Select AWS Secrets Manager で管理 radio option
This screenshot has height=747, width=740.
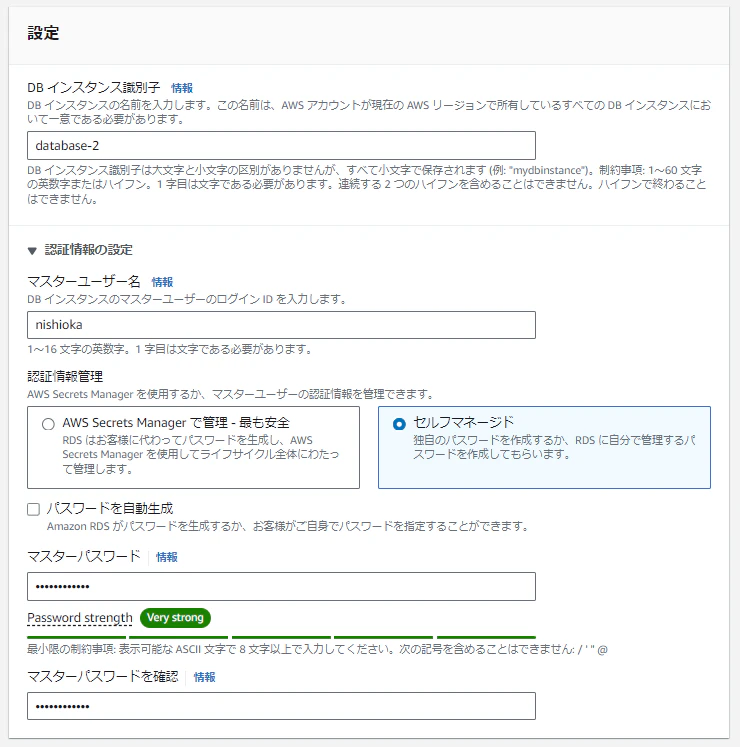pyautogui.click(x=48, y=424)
